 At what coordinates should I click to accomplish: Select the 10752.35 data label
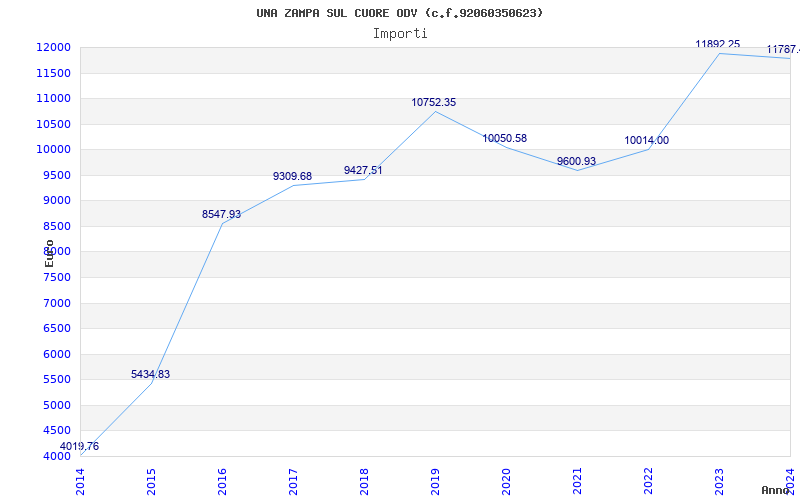click(x=434, y=102)
